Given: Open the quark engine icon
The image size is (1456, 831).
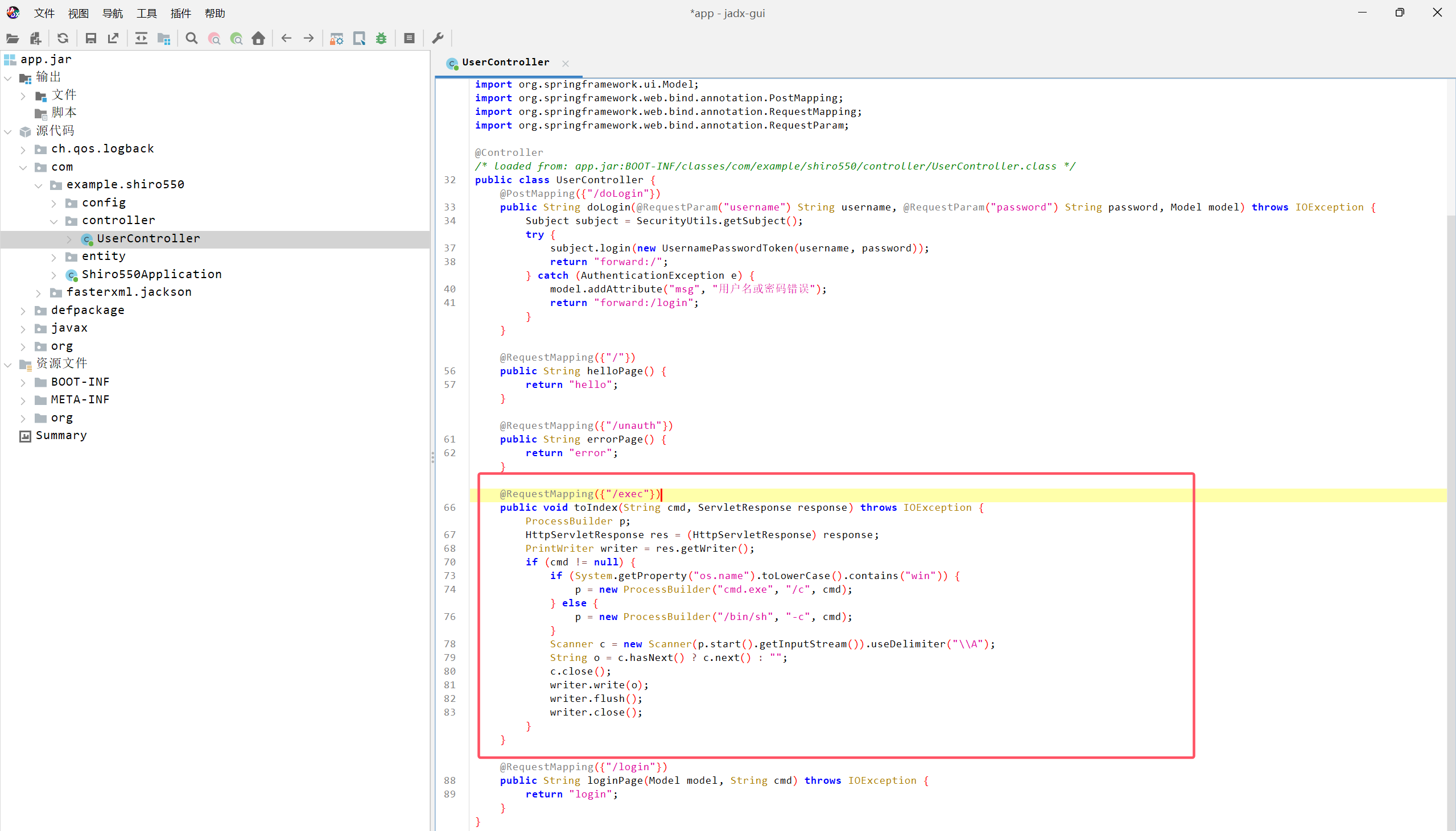Looking at the screenshot, I should tap(359, 38).
